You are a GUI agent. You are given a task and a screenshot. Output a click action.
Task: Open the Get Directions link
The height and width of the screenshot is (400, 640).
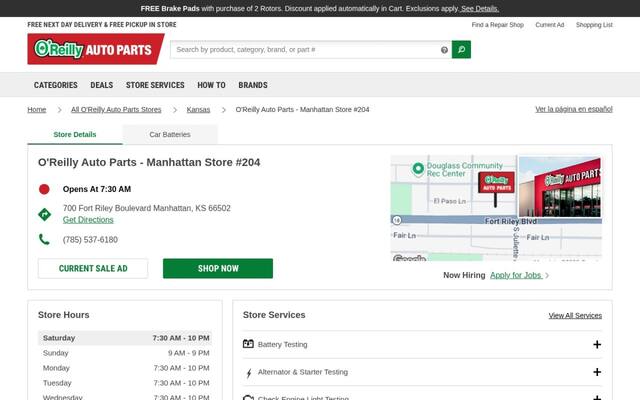click(x=88, y=220)
